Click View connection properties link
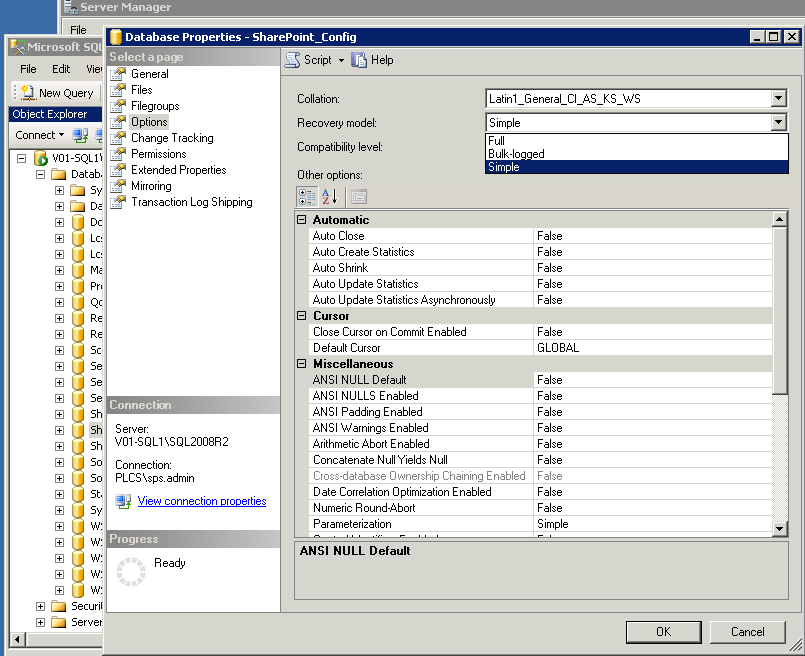 (201, 501)
